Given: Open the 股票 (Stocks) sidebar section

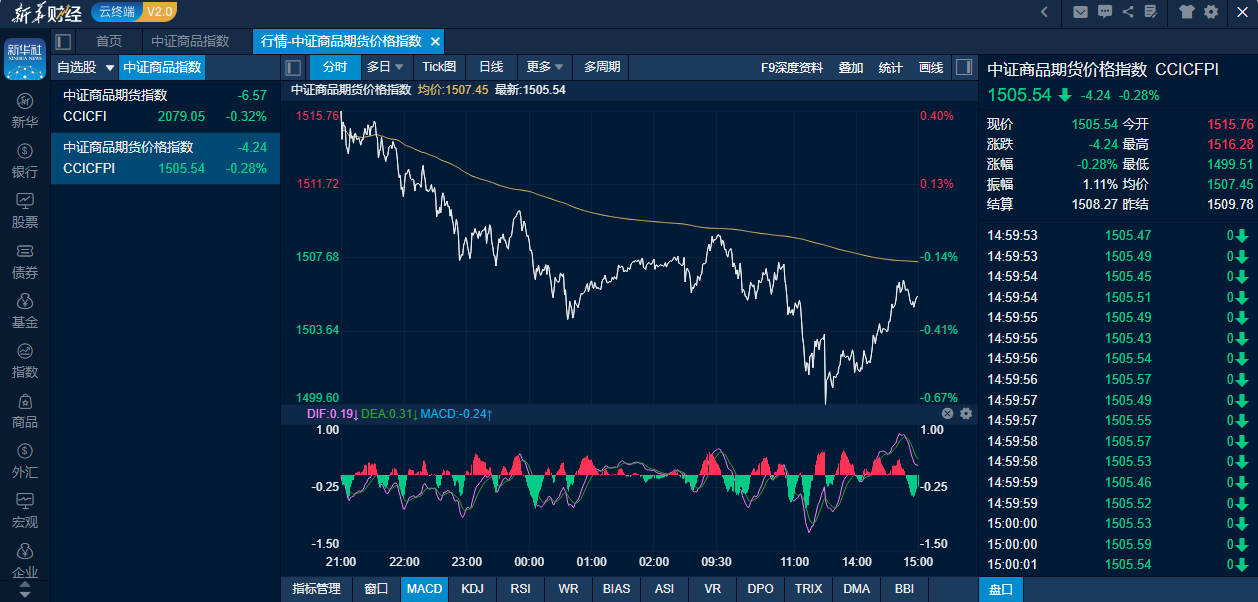Looking at the screenshot, I should click(25, 210).
